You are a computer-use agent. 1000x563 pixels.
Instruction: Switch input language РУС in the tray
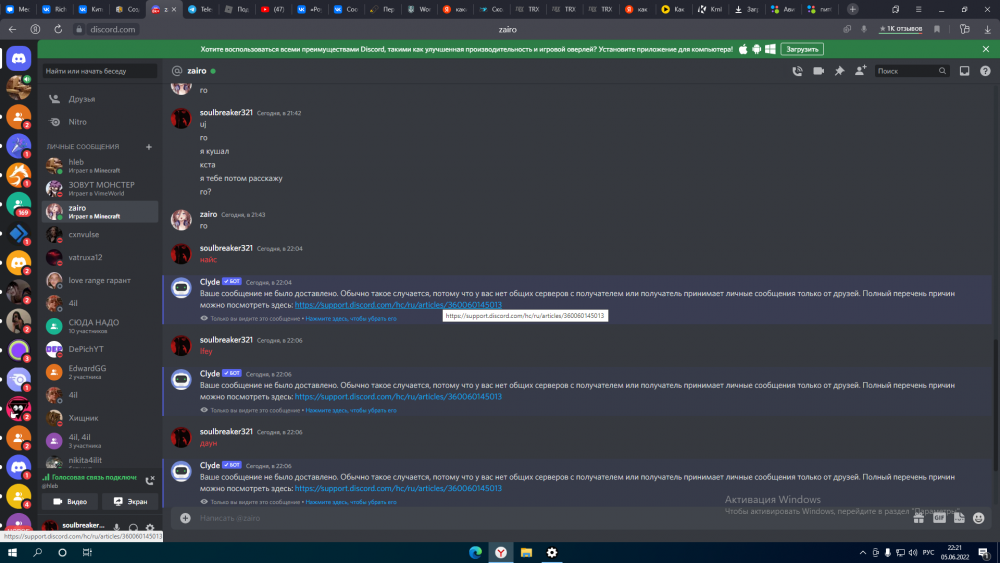(x=929, y=553)
